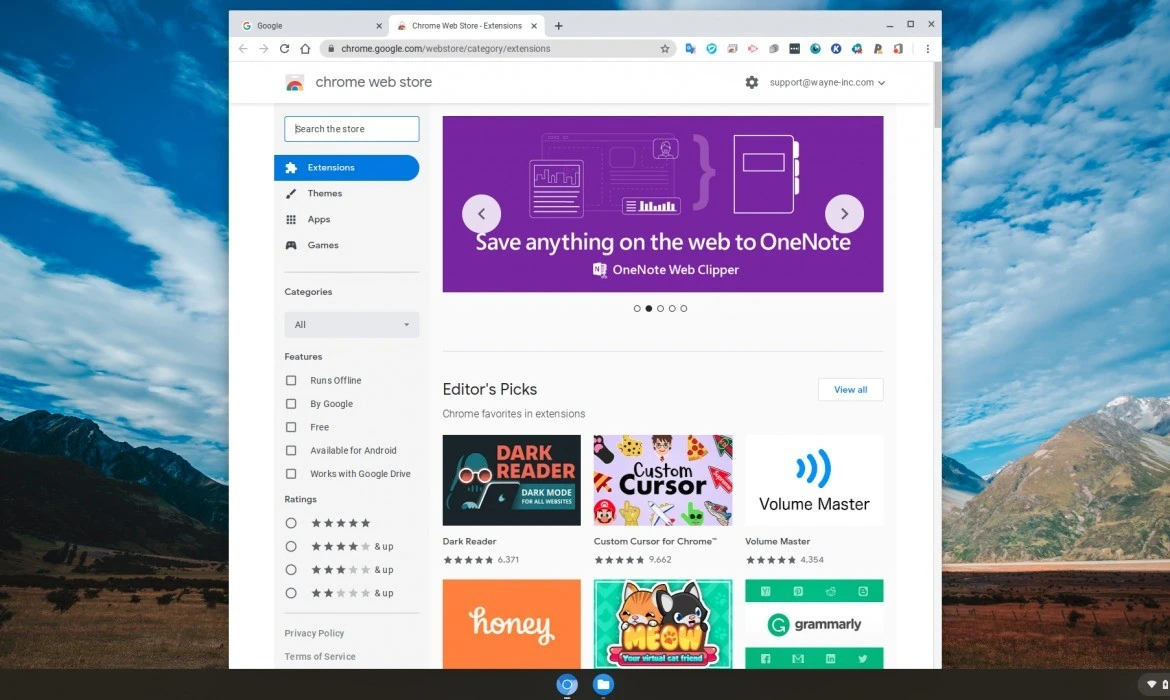Select the fifth carousel dot
This screenshot has width=1170, height=700.
(683, 308)
